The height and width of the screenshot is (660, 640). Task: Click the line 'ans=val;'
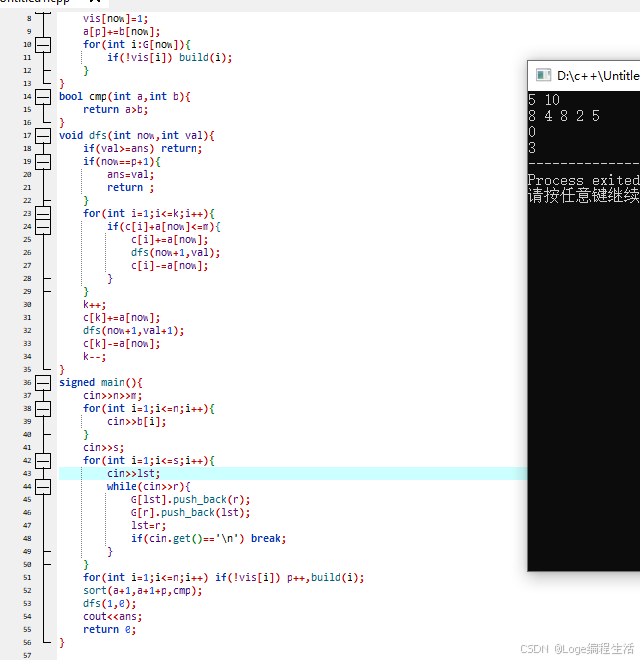(131, 175)
